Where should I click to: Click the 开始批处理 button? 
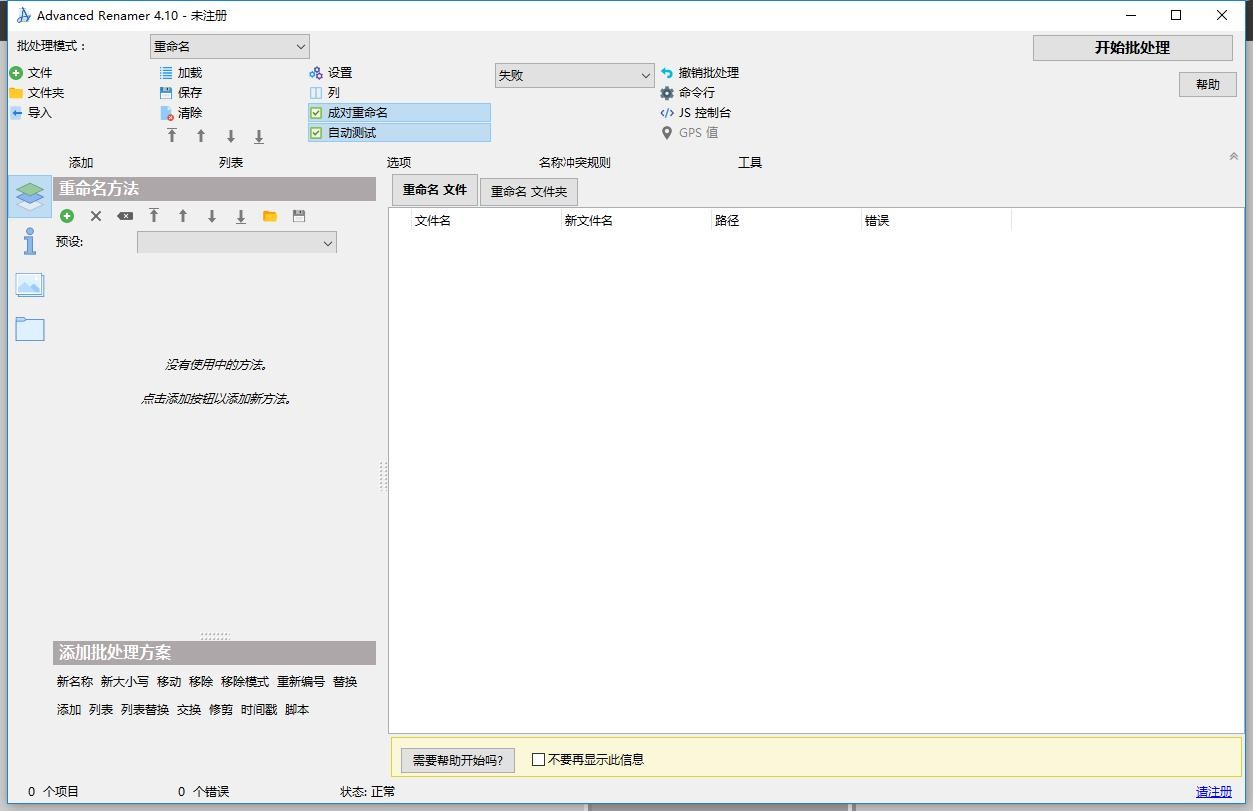pyautogui.click(x=1132, y=48)
